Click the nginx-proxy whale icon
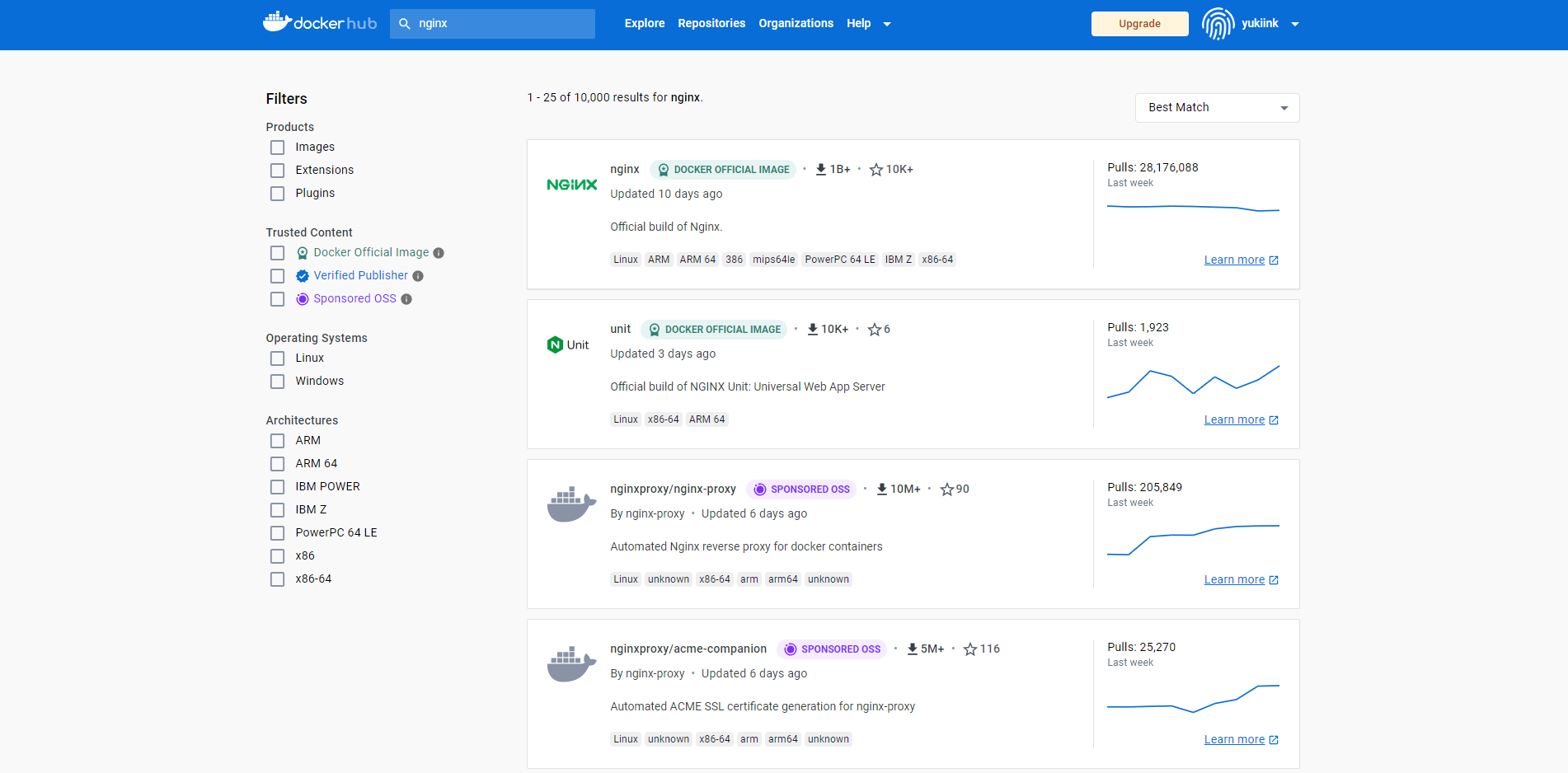The image size is (1568, 773). (571, 504)
